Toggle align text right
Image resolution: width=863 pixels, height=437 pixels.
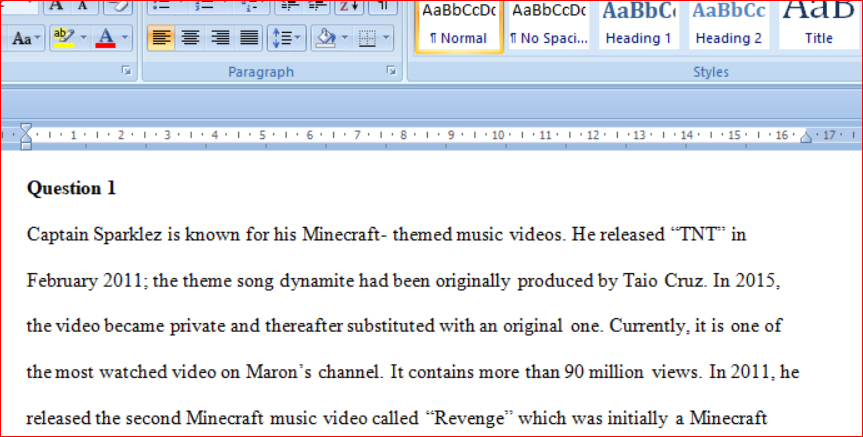tap(220, 38)
